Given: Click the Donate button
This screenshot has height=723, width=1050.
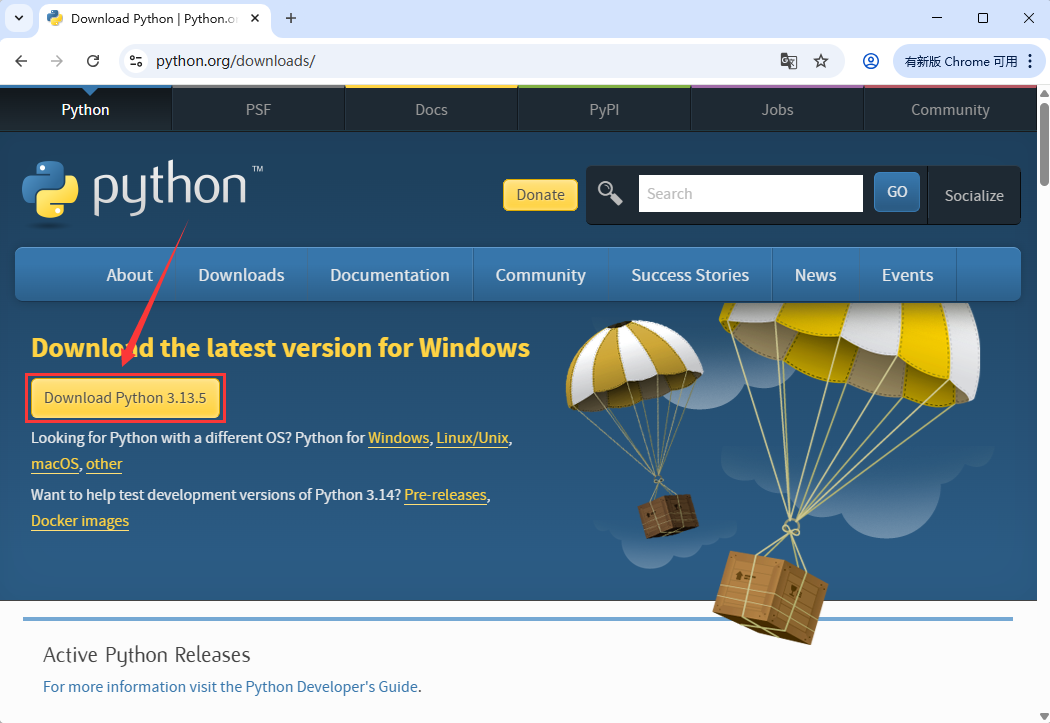Looking at the screenshot, I should tap(540, 195).
